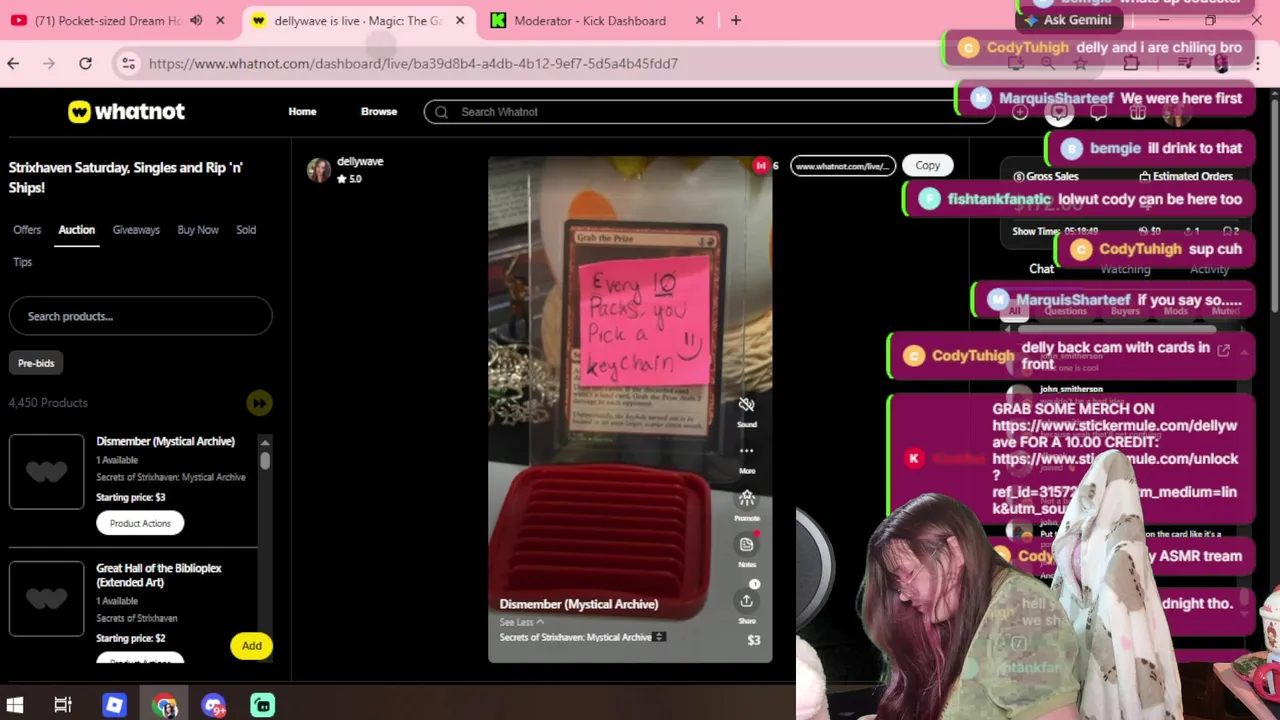This screenshot has width=1280, height=720.
Task: Switch to the Buy Now tab
Action: (x=198, y=230)
